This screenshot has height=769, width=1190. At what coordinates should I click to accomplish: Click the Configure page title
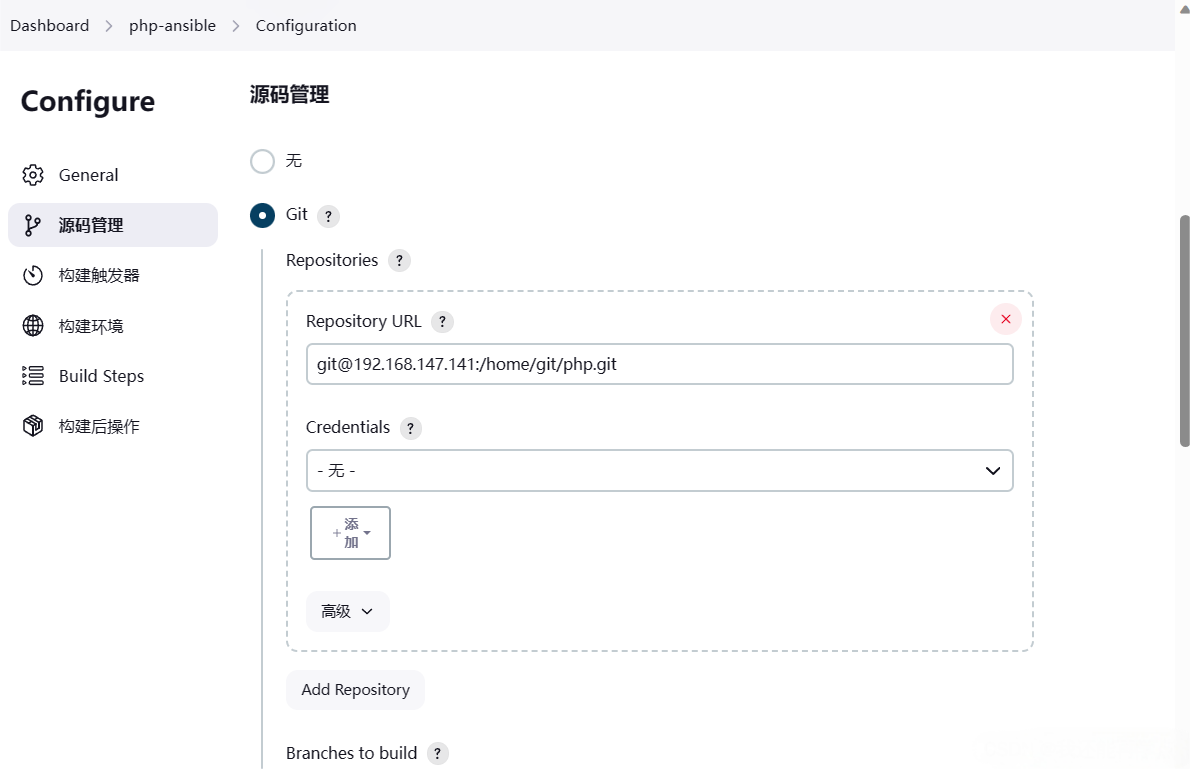[87, 101]
